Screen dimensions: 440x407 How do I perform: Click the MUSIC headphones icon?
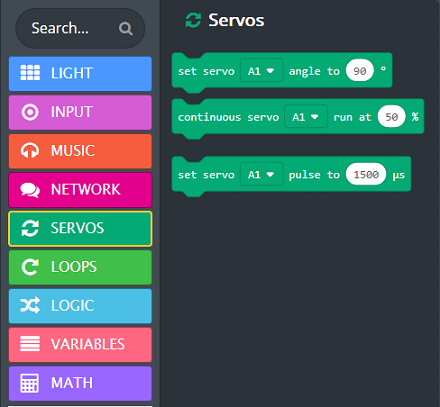[x=30, y=151]
